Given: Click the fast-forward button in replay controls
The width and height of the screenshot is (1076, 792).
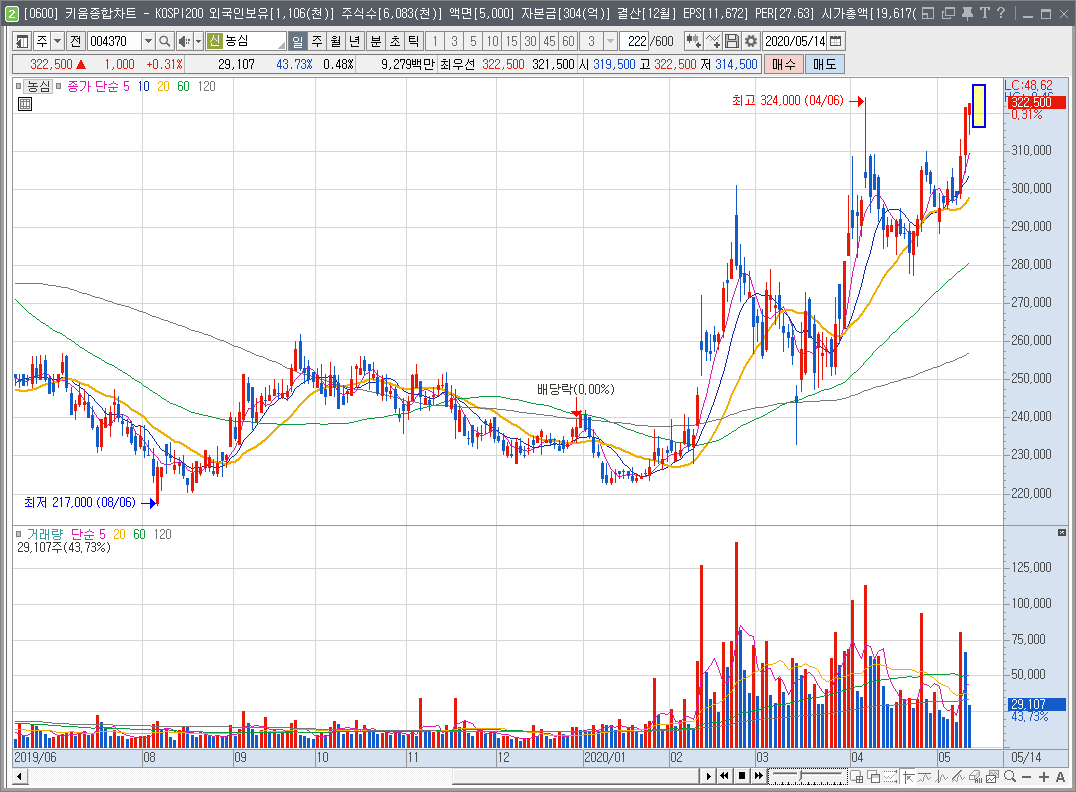Looking at the screenshot, I should (x=758, y=776).
